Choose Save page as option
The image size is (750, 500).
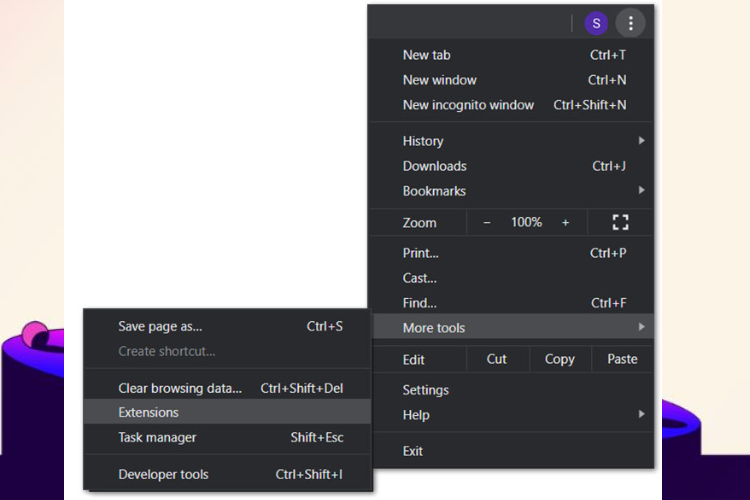point(227,326)
